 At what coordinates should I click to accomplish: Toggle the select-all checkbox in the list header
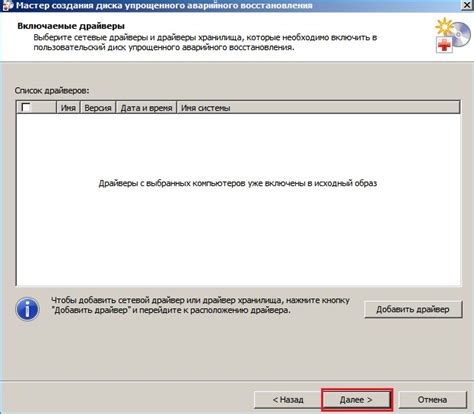pyautogui.click(x=25, y=107)
